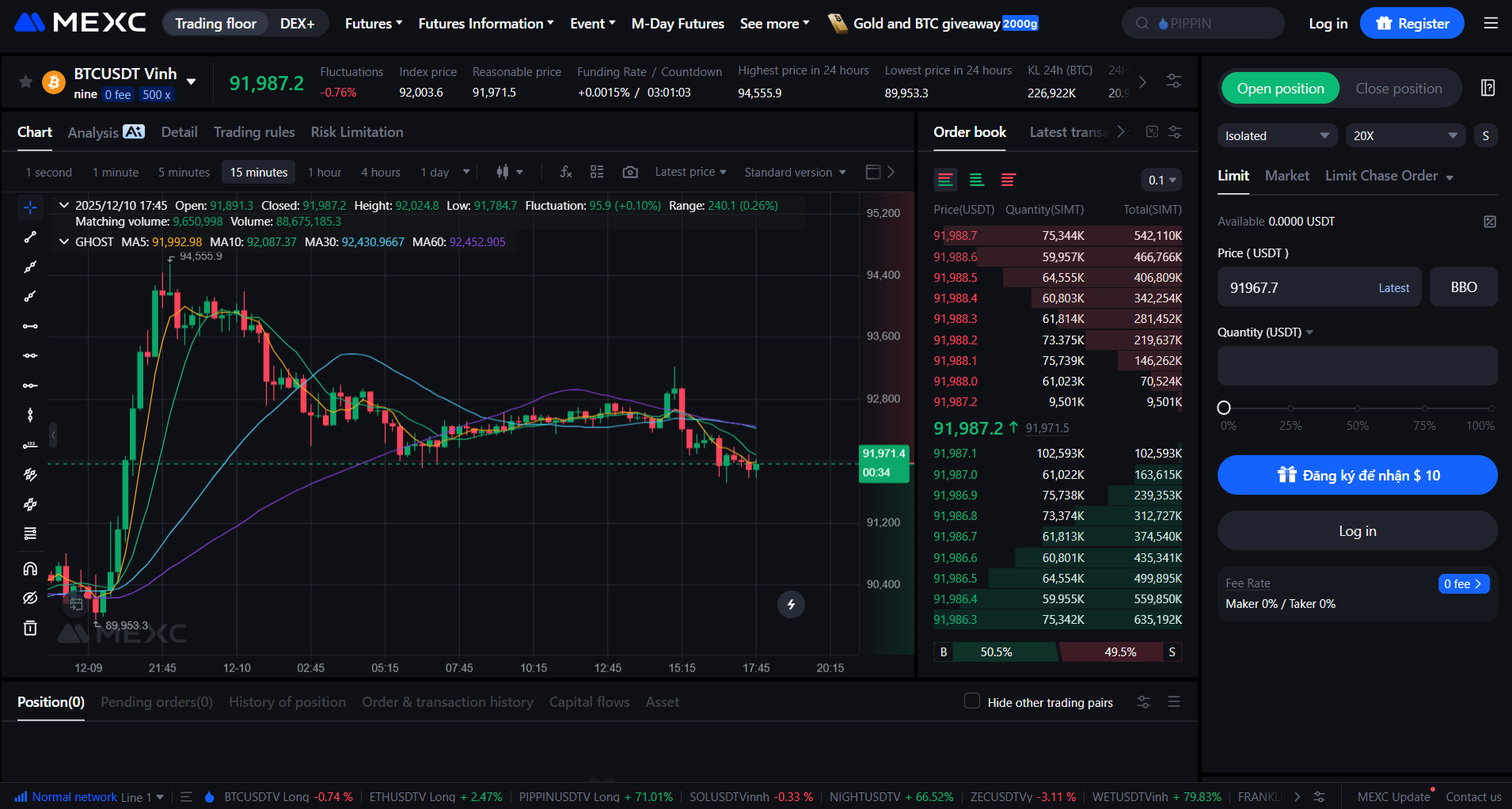Open the 20X leverage selector
This screenshot has height=809, width=1512.
coord(1405,135)
